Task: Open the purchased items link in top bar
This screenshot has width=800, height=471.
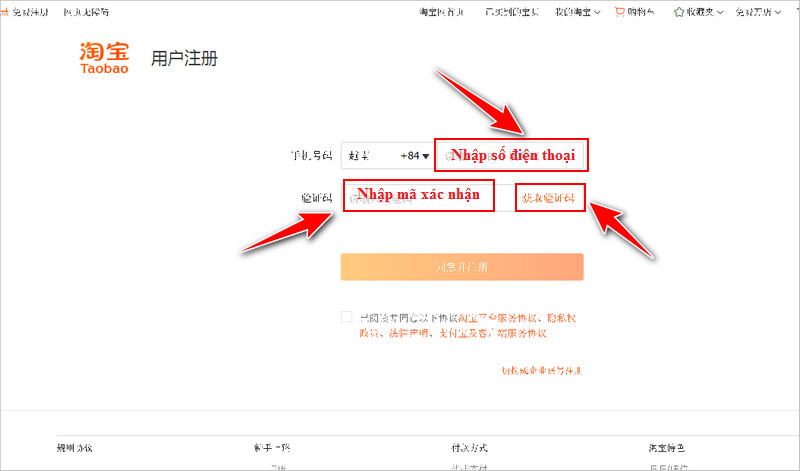Action: [511, 12]
